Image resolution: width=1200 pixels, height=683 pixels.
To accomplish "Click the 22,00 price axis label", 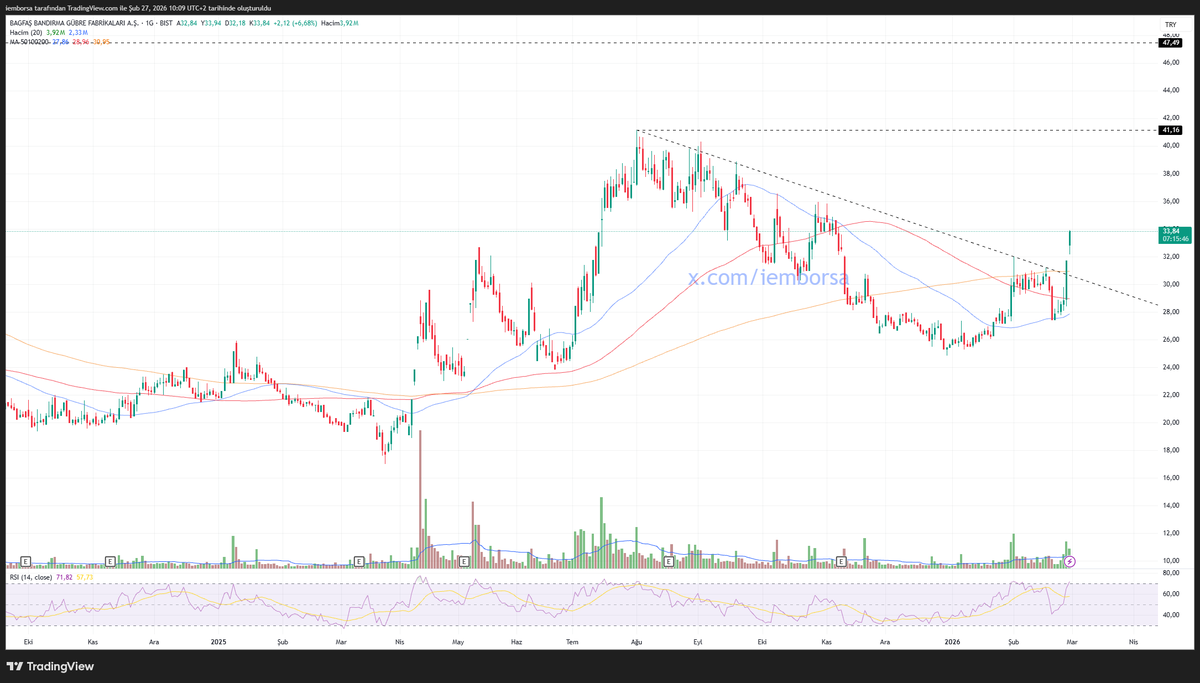I will point(1171,394).
